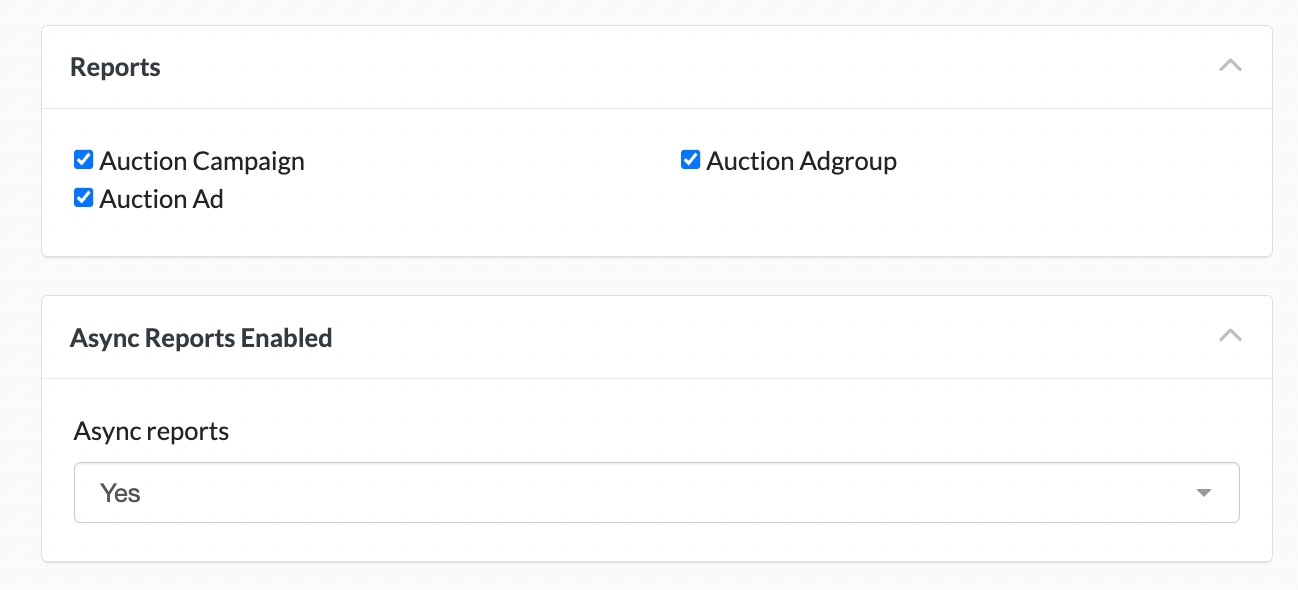The height and width of the screenshot is (590, 1298).
Task: Click the Auction Campaign label text
Action: tap(202, 161)
